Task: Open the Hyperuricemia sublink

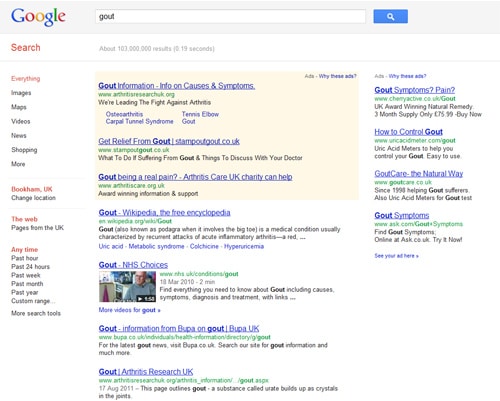Action: tap(244, 247)
